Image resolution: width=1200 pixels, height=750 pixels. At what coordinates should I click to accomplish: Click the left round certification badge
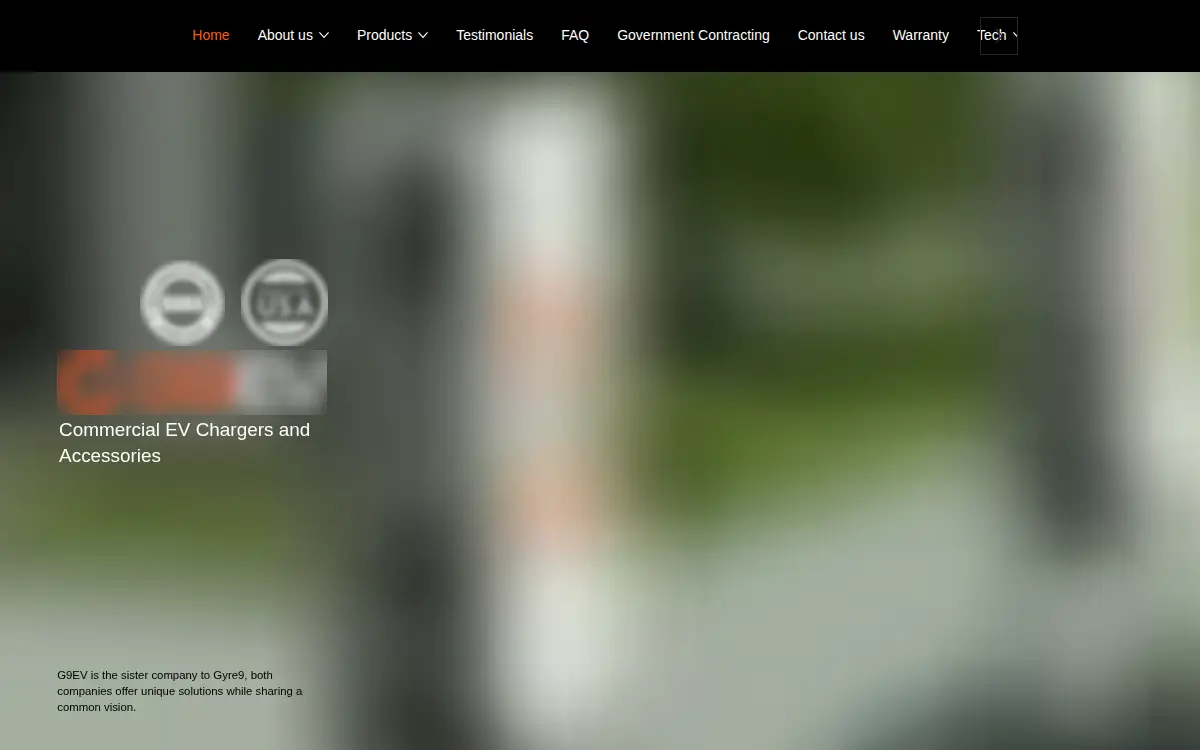(182, 303)
